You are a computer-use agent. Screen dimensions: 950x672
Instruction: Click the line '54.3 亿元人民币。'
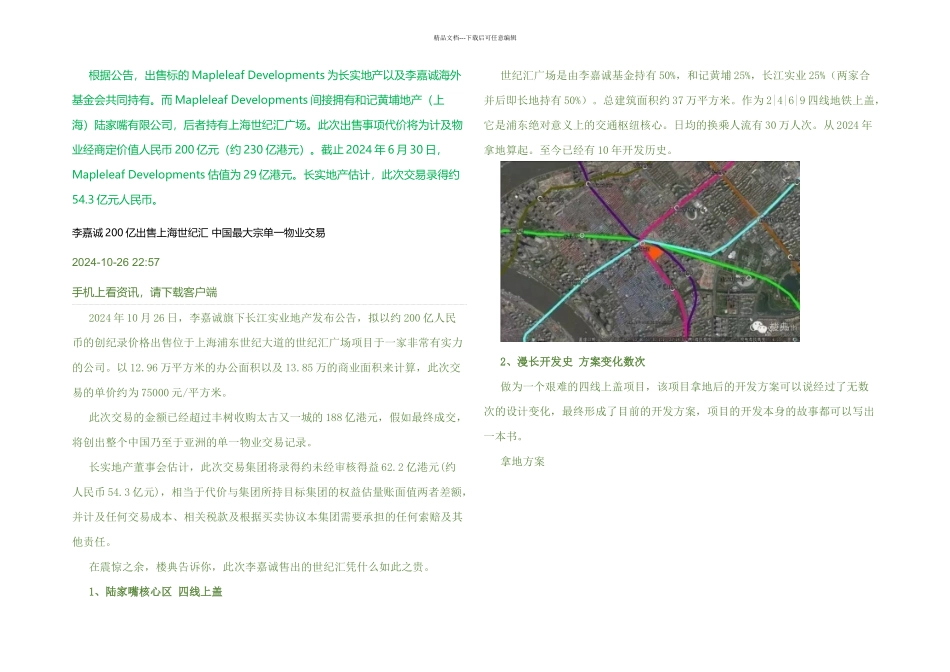115,199
